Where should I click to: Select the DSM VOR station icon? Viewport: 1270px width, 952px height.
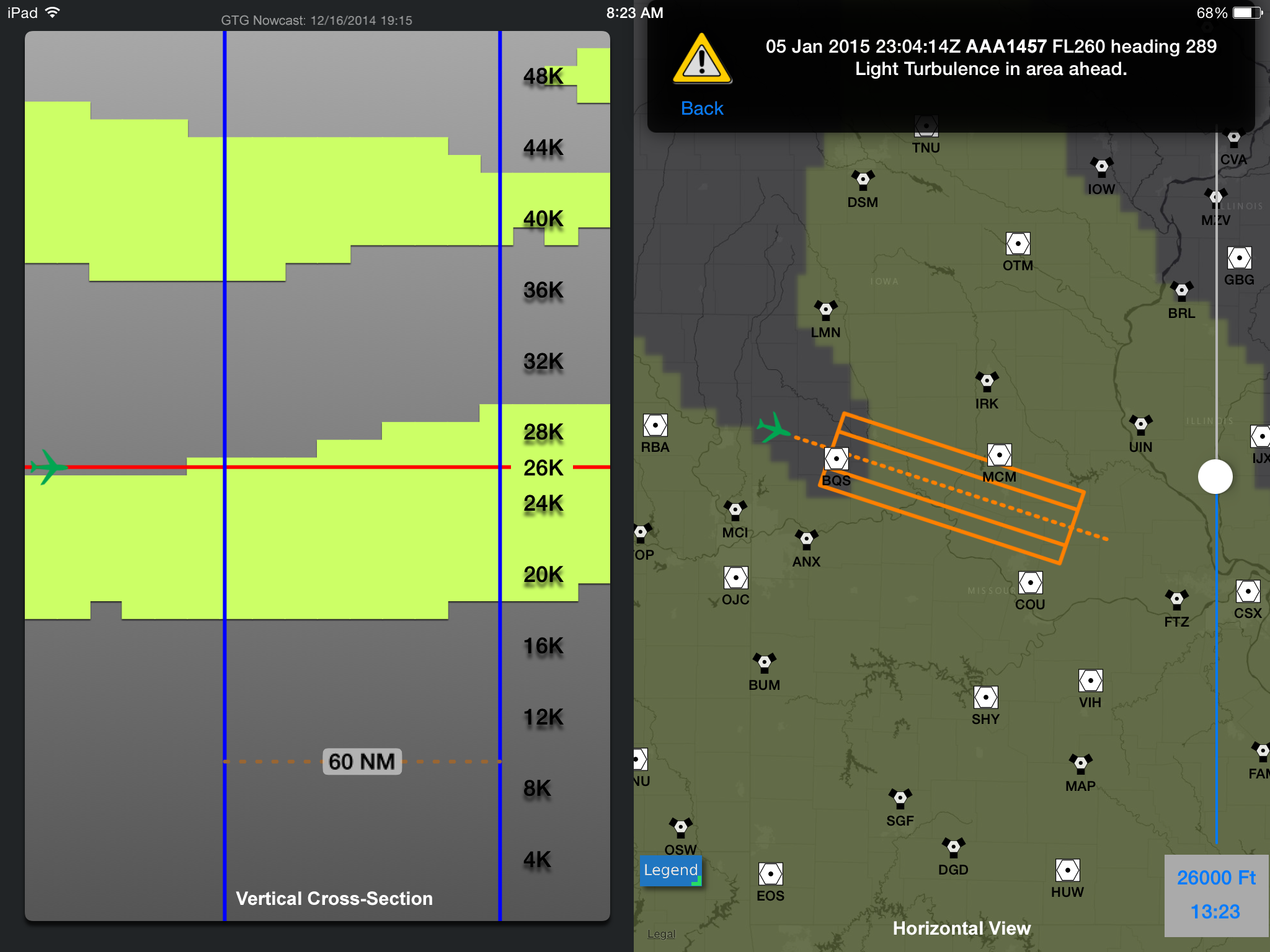pyautogui.click(x=863, y=180)
